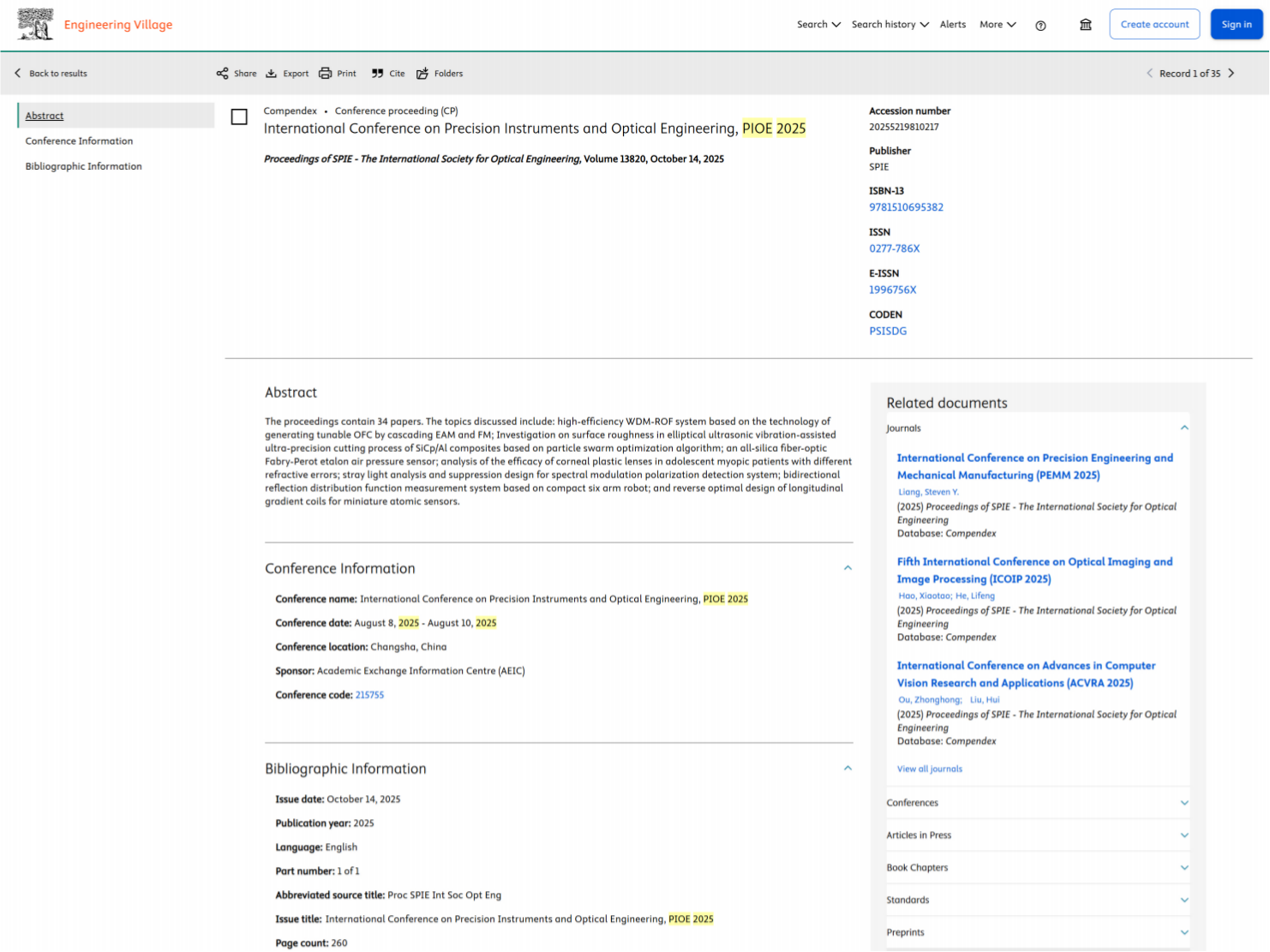Image resolution: width=1270 pixels, height=952 pixels.
Task: Open the ISBN-13 9781510695382 link
Action: (906, 207)
